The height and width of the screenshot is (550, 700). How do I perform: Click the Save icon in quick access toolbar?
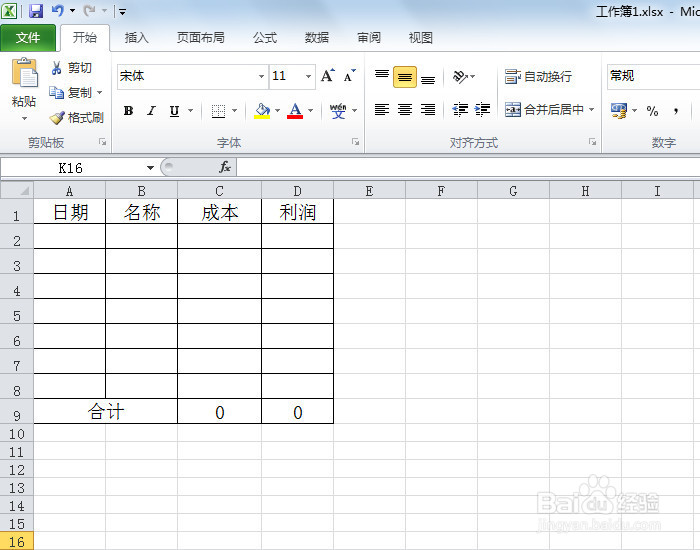[x=36, y=11]
